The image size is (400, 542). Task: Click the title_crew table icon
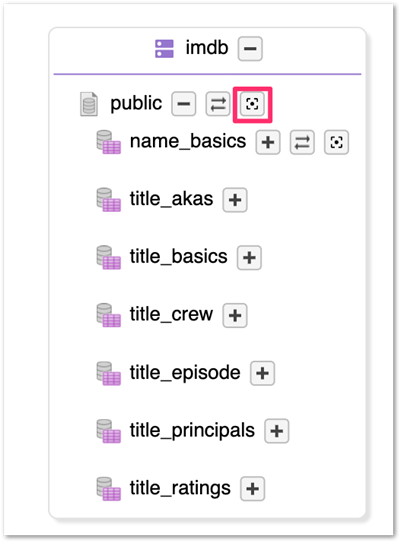pyautogui.click(x=109, y=315)
